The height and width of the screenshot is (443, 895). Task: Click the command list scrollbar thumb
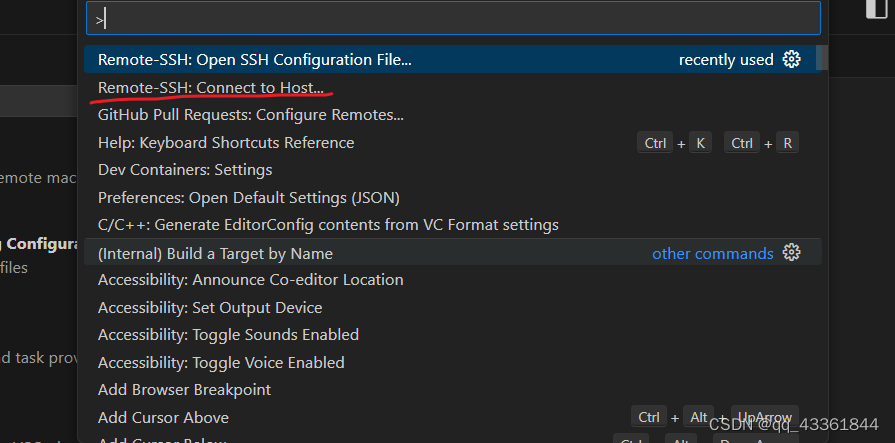(x=822, y=58)
